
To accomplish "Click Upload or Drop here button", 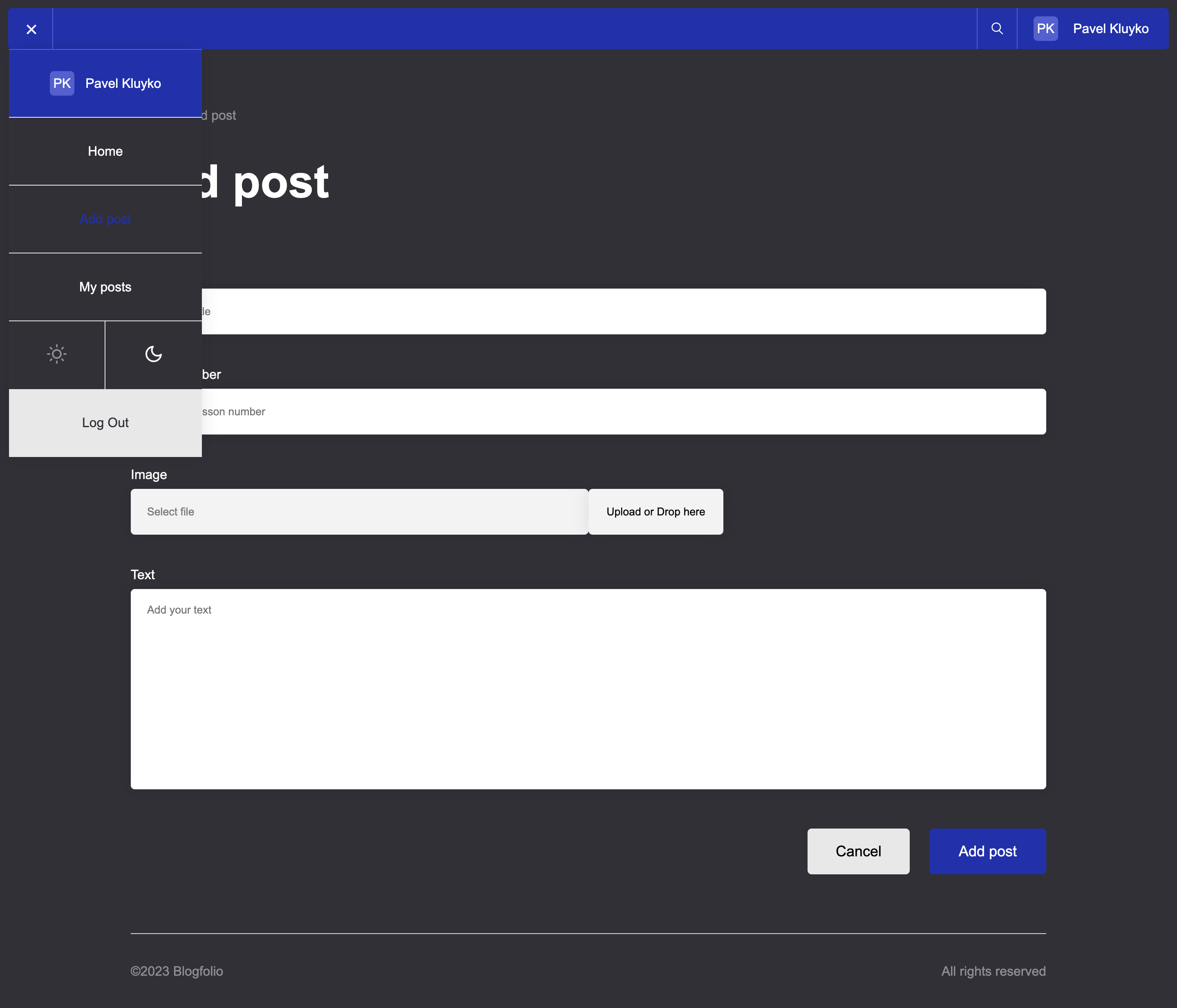I will [x=655, y=511].
